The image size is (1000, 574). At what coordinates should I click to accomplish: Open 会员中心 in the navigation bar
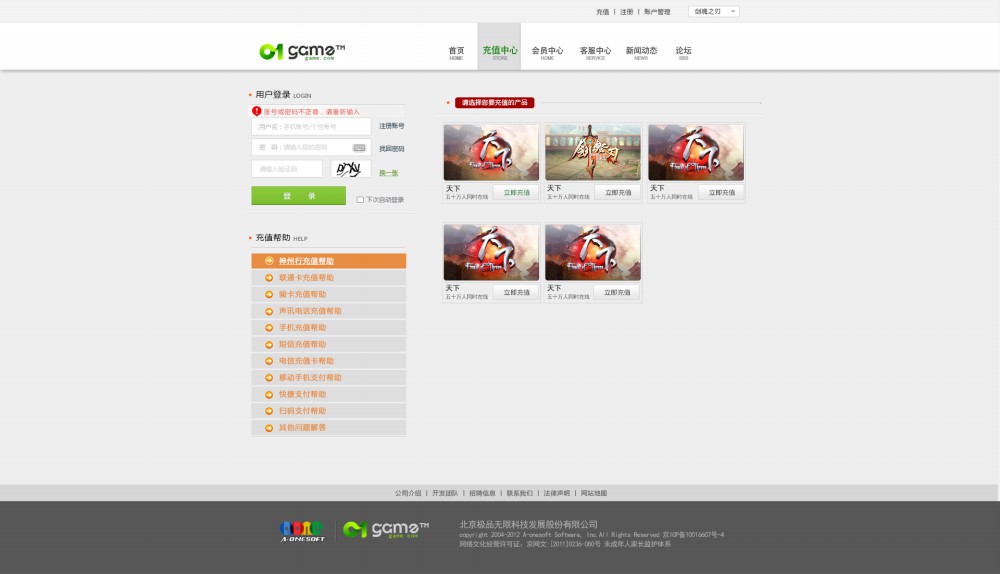[547, 53]
